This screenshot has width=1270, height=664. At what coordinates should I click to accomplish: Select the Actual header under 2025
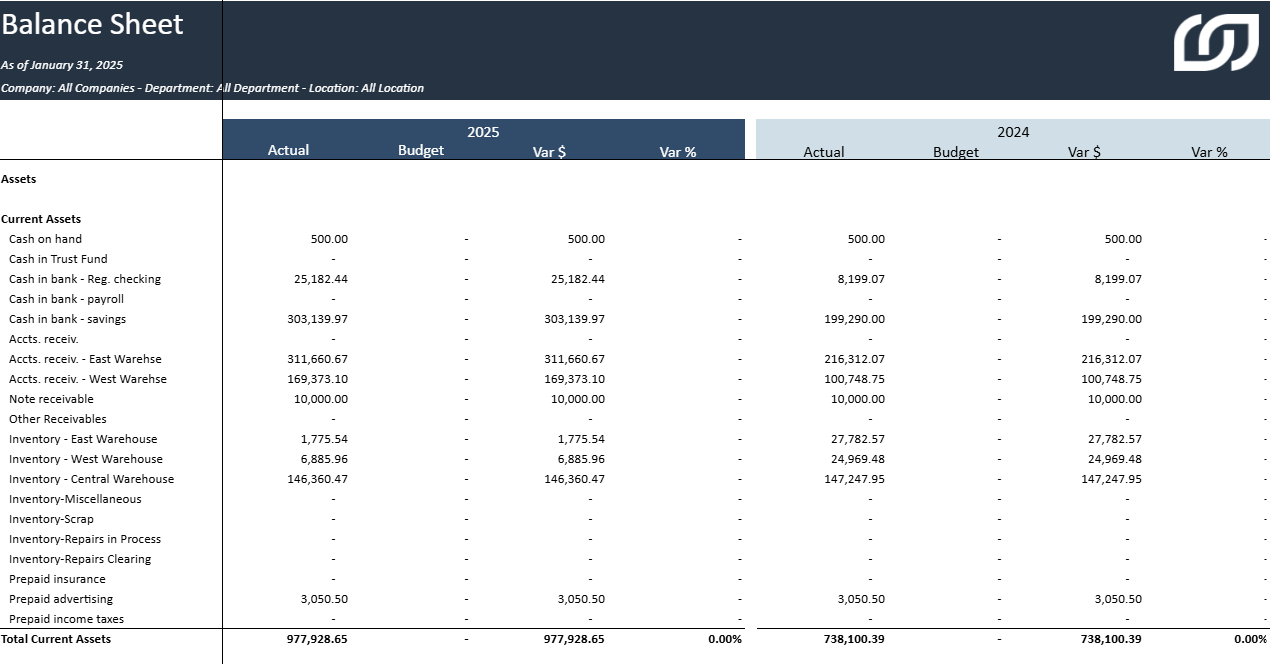[x=288, y=150]
